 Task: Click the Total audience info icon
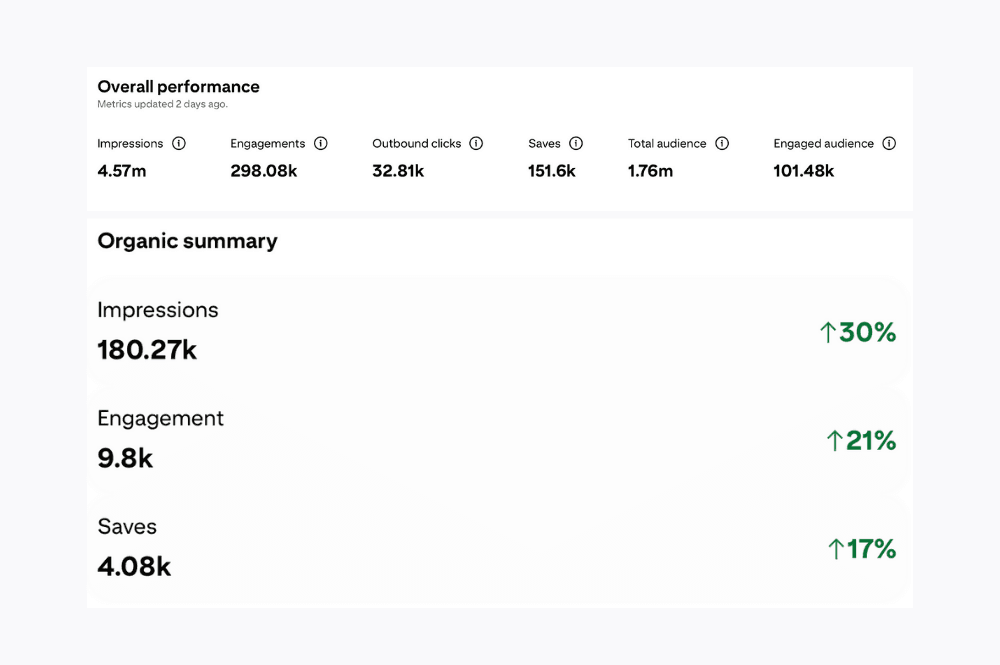tap(722, 143)
